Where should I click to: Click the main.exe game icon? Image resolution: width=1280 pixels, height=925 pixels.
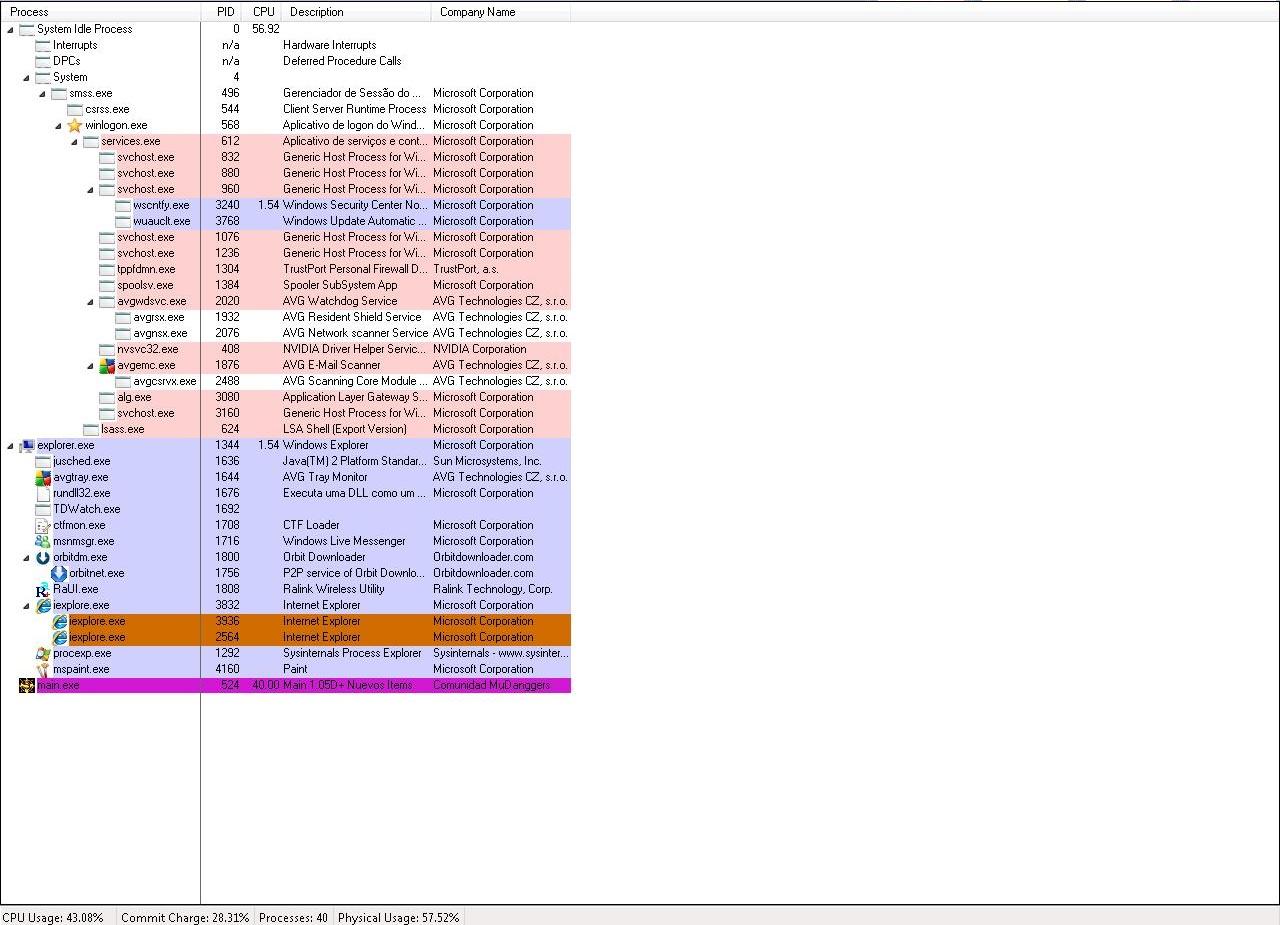tap(27, 685)
